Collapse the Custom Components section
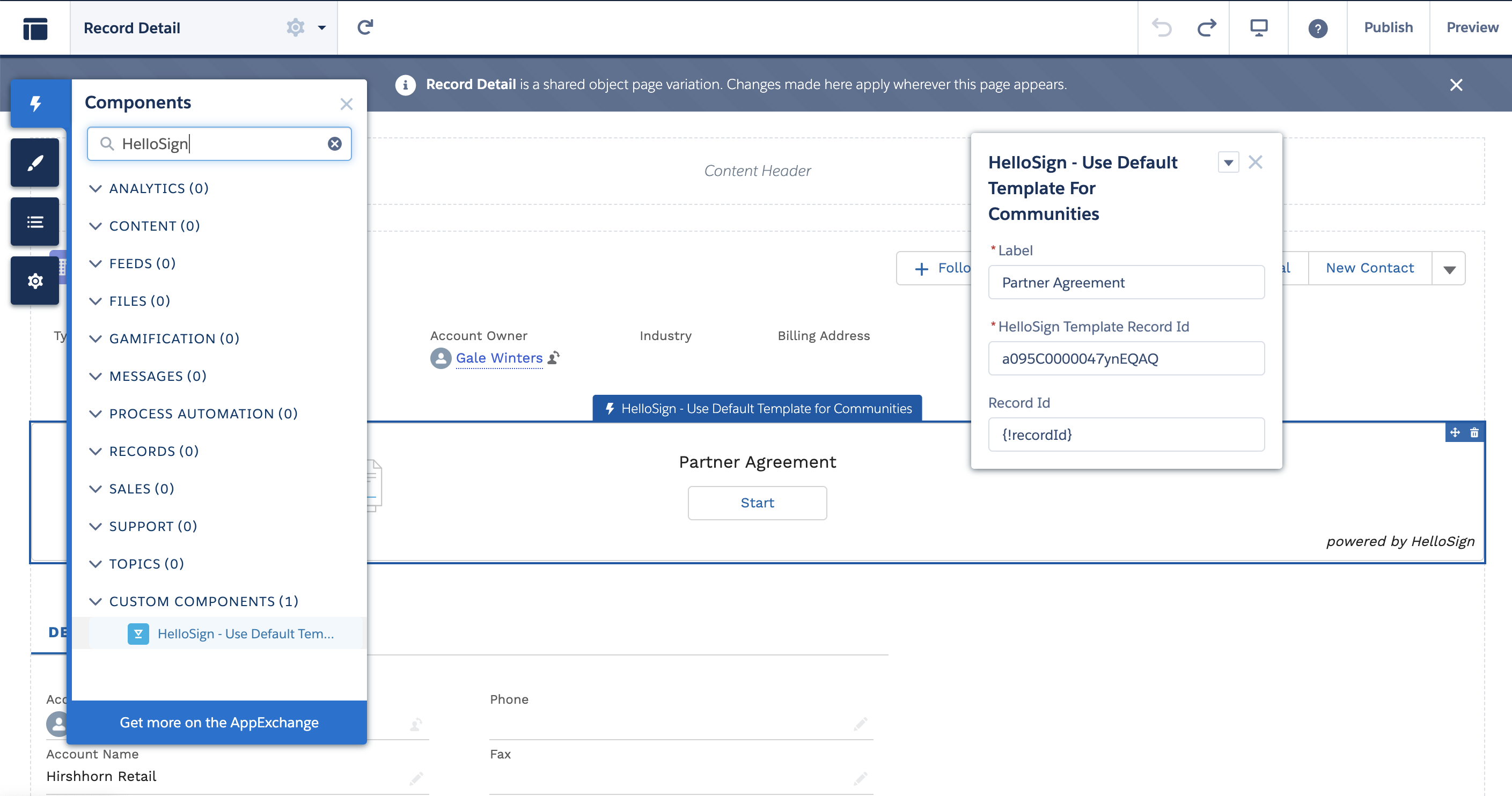Viewport: 1512px width, 796px height. pos(95,601)
